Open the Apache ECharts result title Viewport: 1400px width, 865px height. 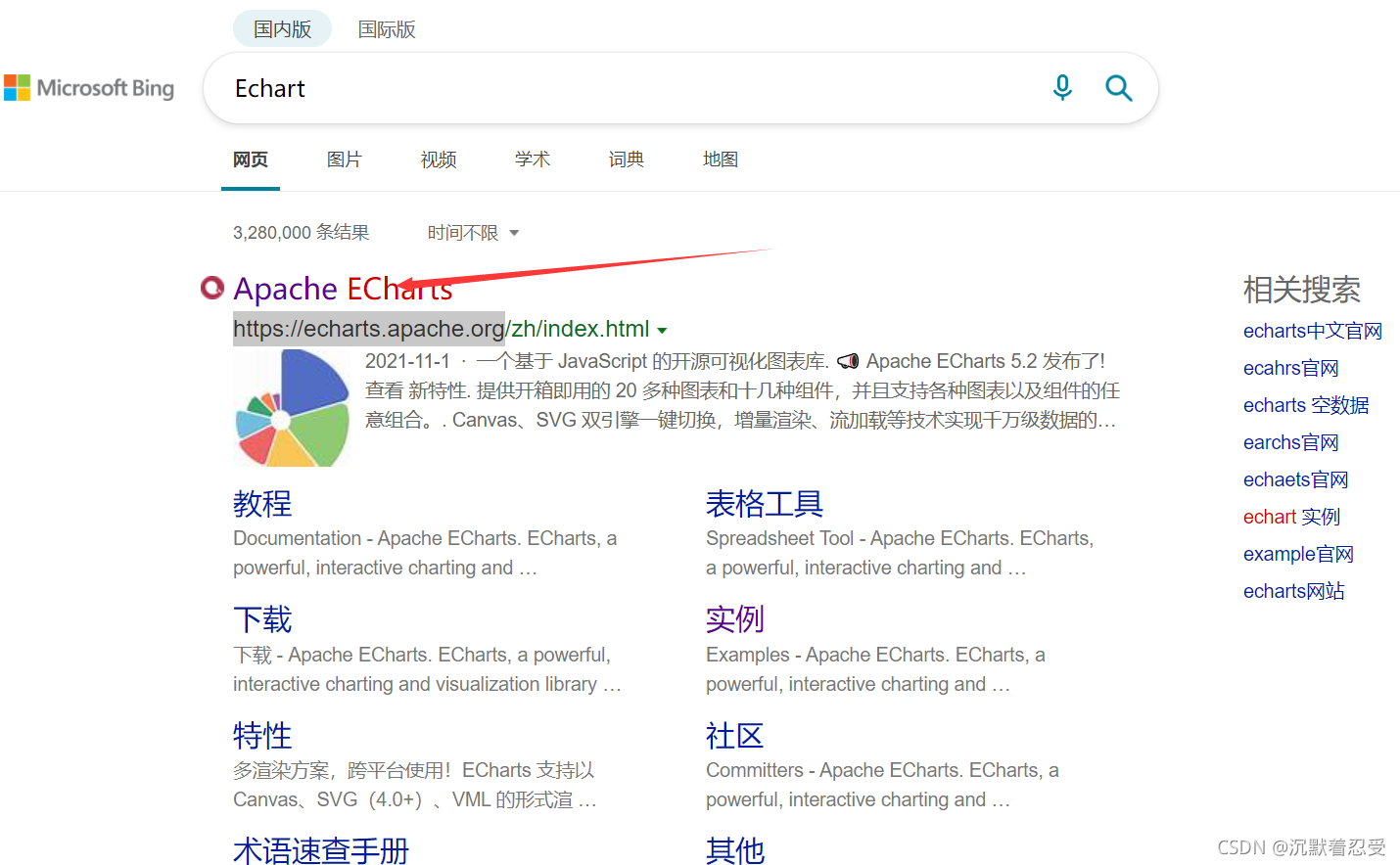pyautogui.click(x=343, y=289)
